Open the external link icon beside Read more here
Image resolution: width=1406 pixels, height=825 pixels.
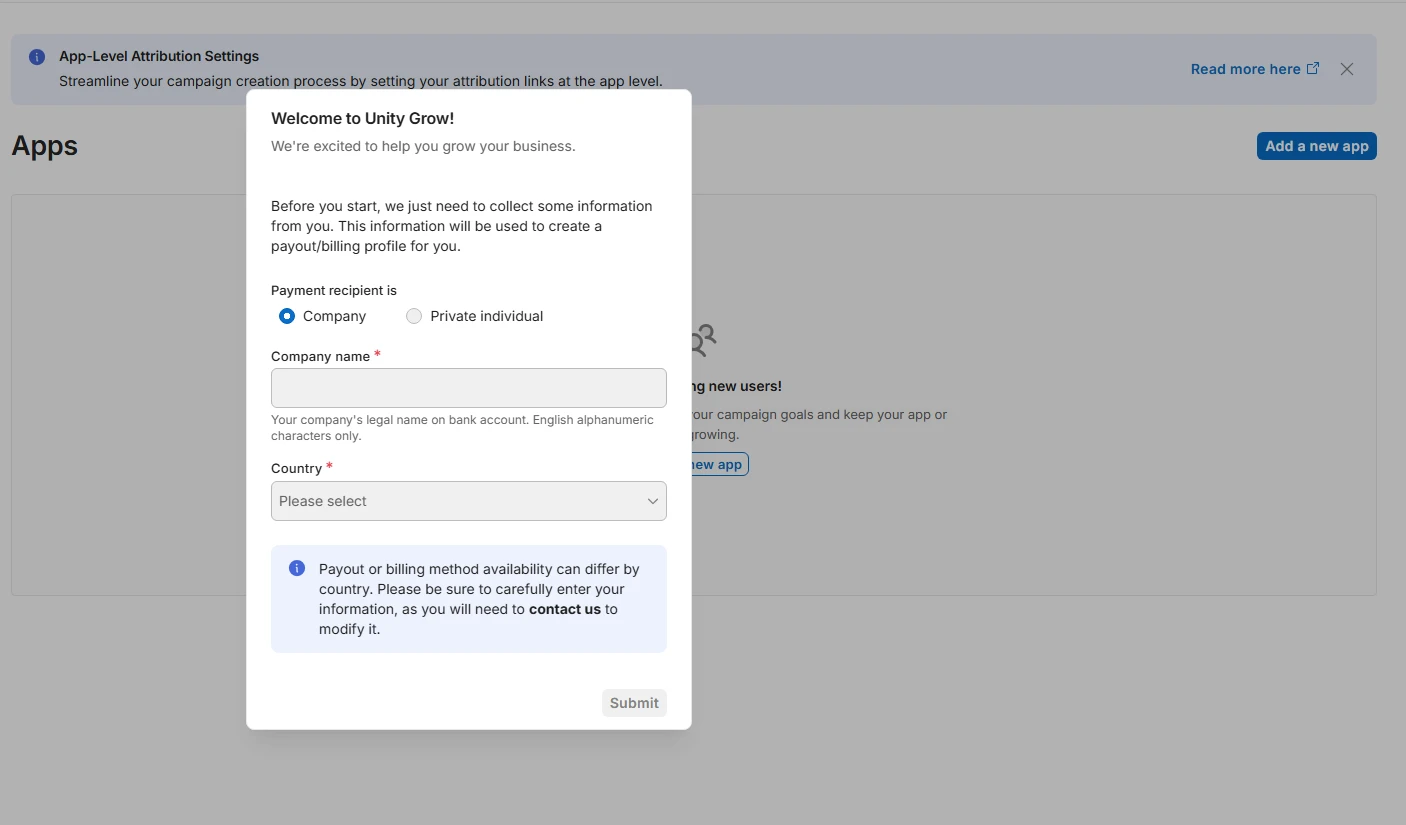(1313, 68)
